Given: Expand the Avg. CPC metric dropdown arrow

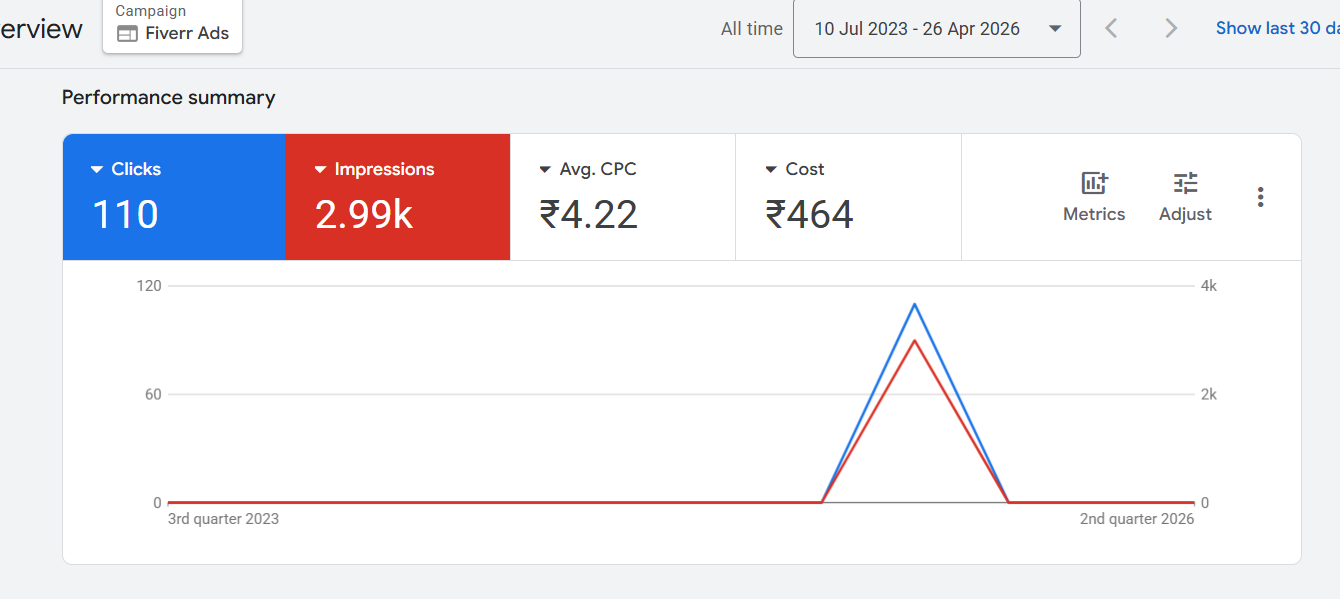Looking at the screenshot, I should point(545,170).
